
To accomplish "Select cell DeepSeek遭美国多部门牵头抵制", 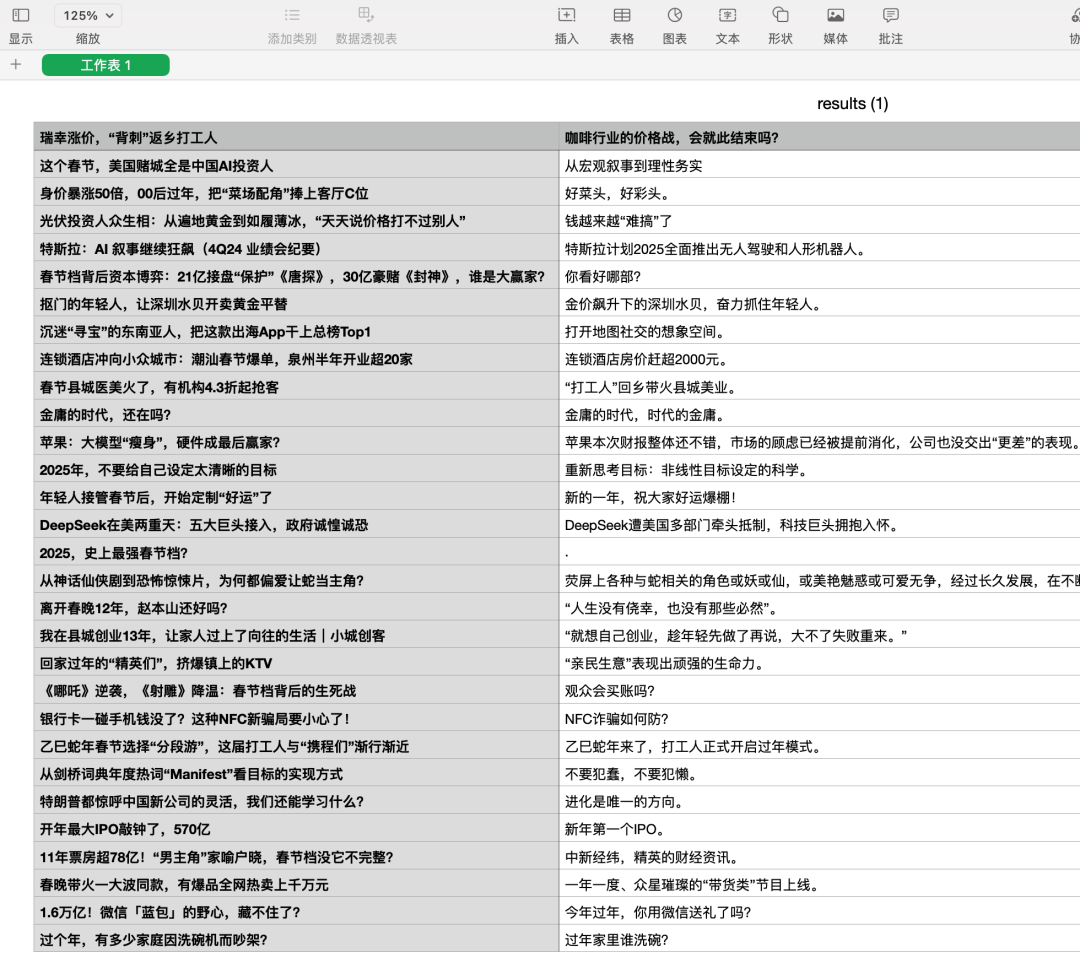I will (x=820, y=525).
